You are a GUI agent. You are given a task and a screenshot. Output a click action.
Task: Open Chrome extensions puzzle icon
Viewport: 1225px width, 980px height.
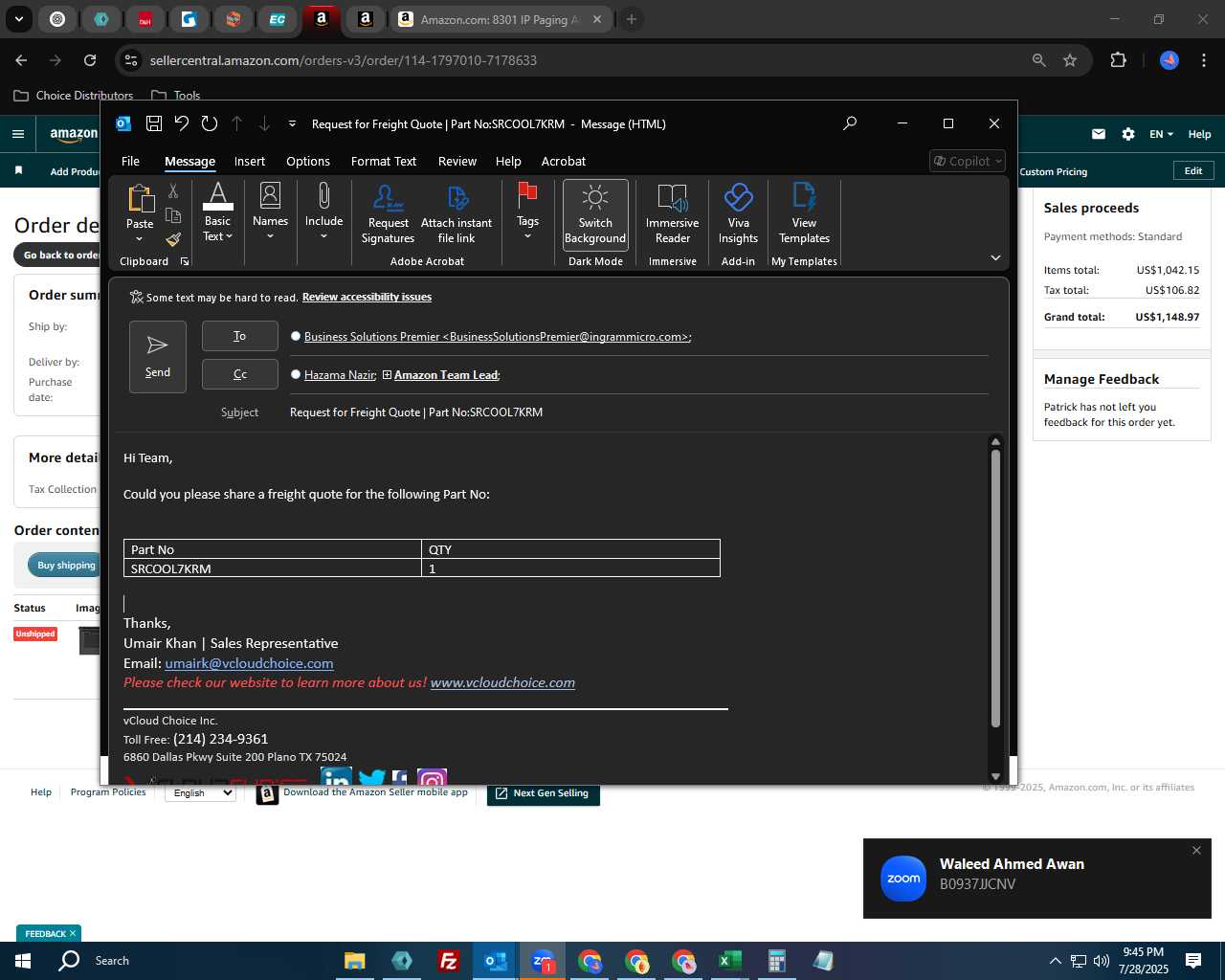[x=1118, y=60]
